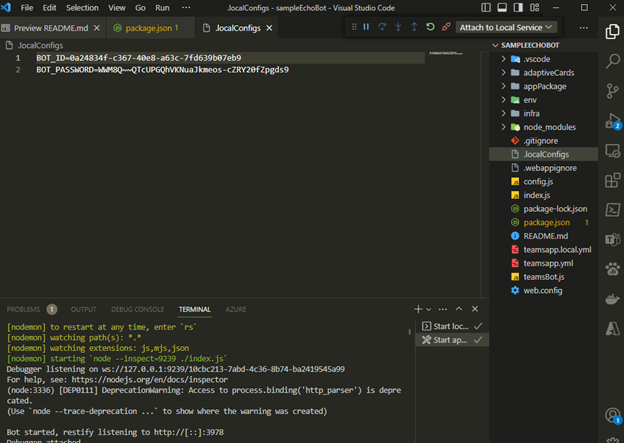624x443 pixels.
Task: Open the Selection menu
Action: coord(82,8)
